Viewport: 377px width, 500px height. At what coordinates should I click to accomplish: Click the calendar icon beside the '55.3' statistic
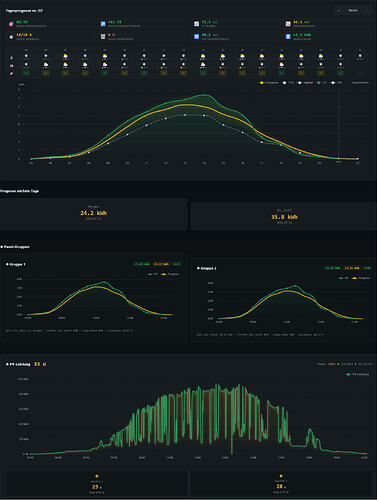pyautogui.click(x=197, y=24)
